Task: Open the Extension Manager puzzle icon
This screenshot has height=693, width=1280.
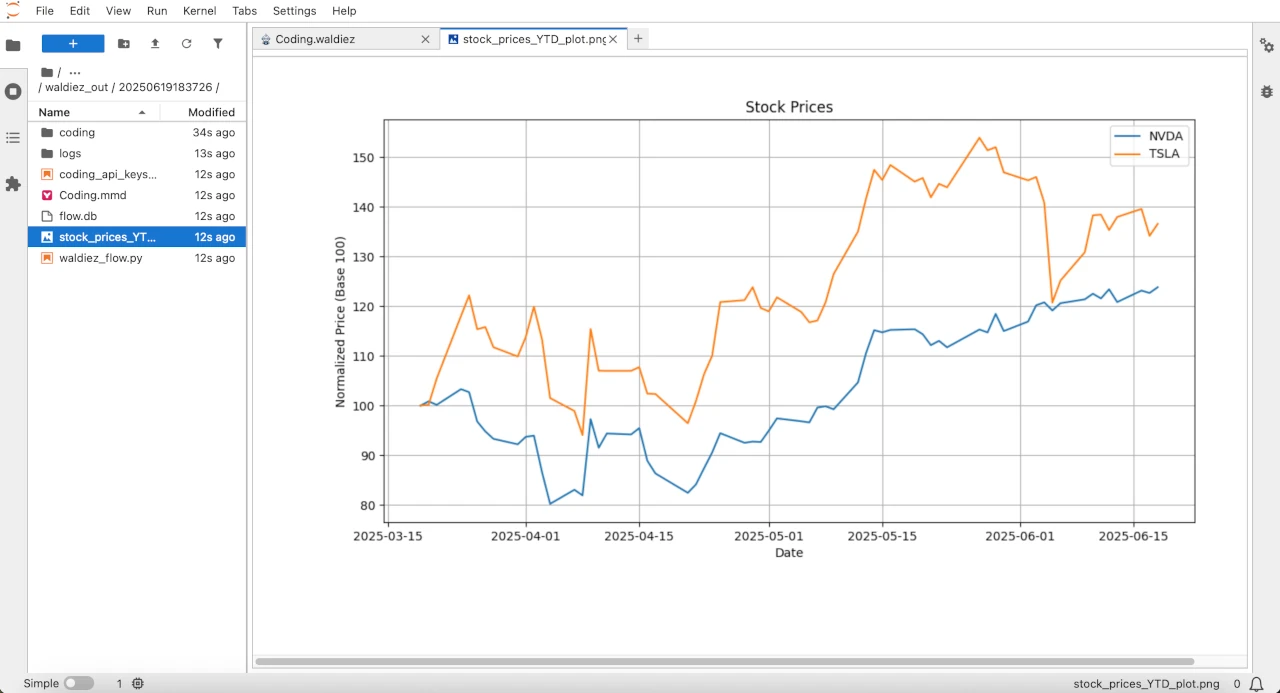Action: pos(13,184)
